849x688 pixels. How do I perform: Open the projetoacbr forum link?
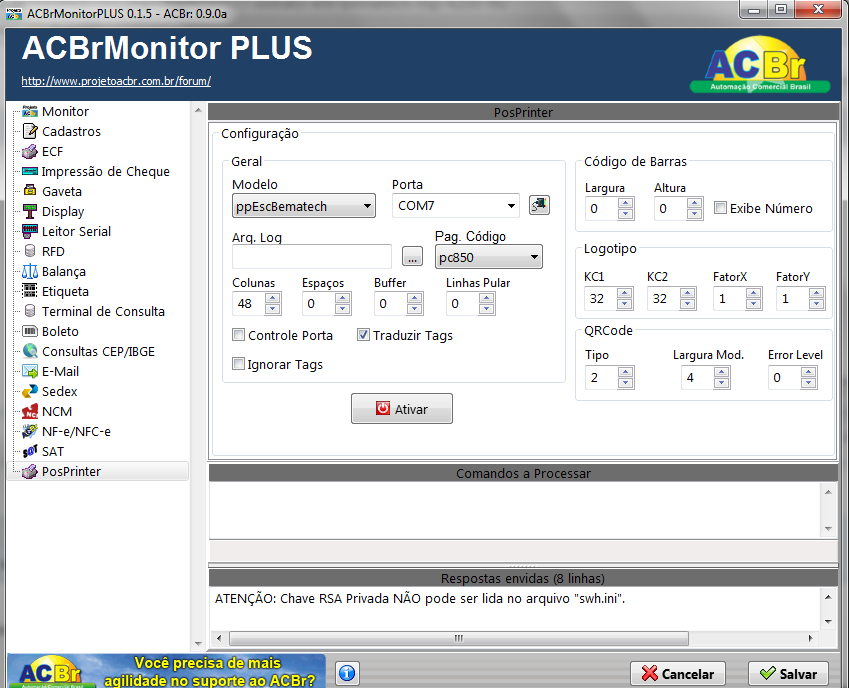pos(116,81)
